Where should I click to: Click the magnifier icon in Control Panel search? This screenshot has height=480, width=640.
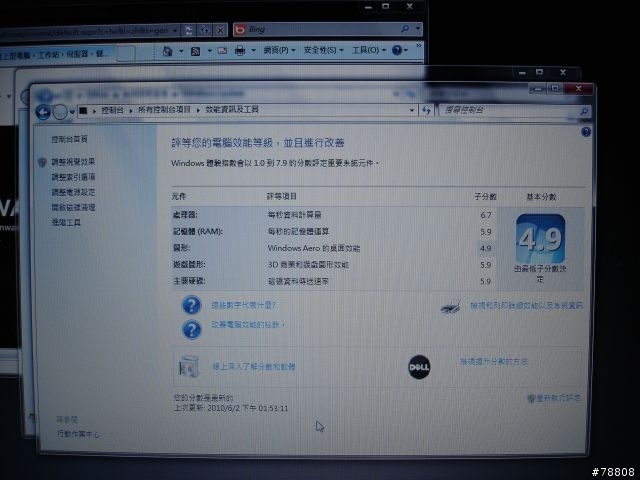584,111
